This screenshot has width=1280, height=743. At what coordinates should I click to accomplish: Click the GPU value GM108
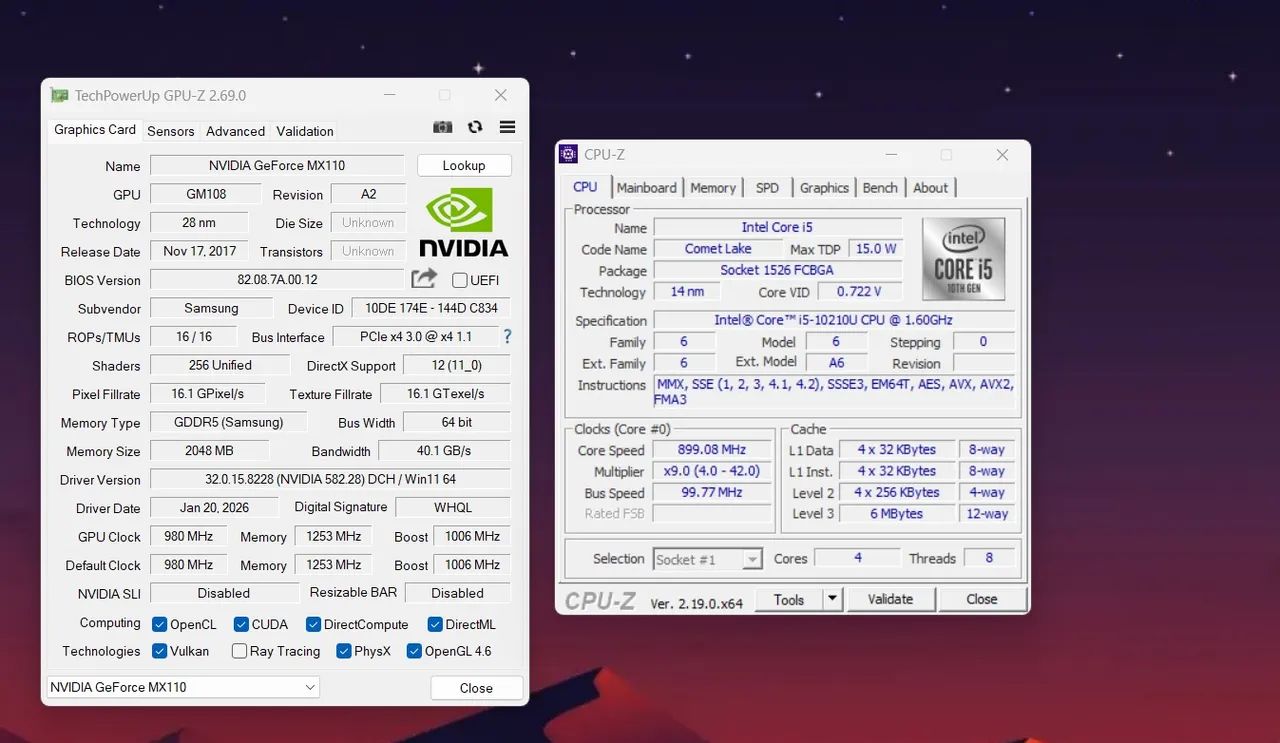tap(205, 194)
